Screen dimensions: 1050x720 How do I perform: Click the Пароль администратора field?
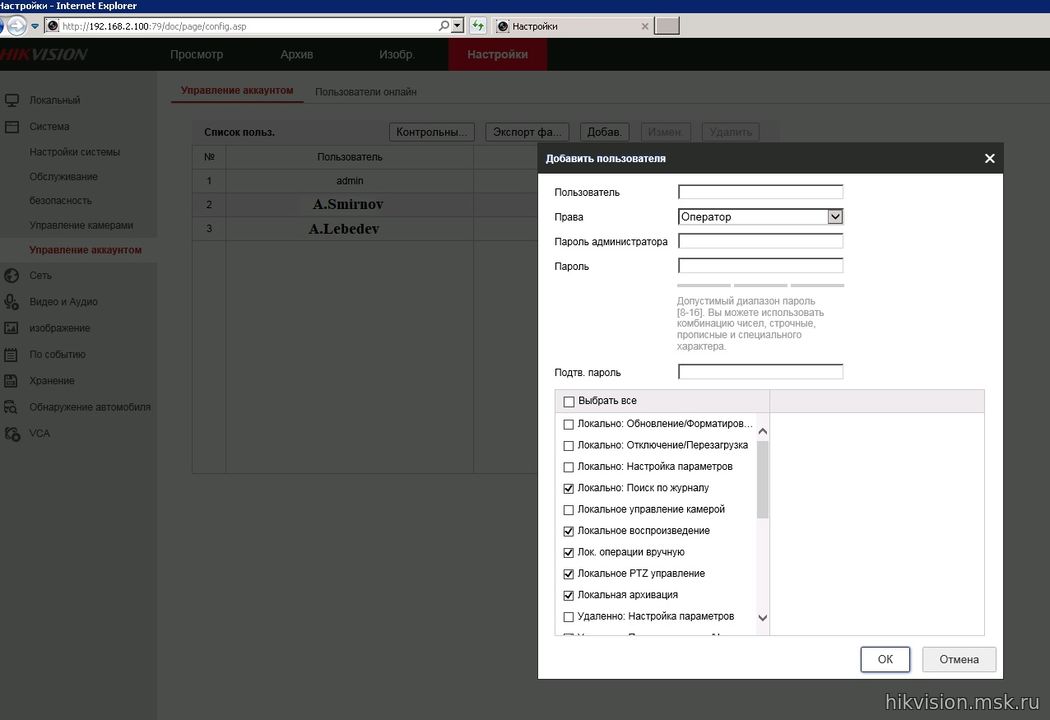click(760, 241)
